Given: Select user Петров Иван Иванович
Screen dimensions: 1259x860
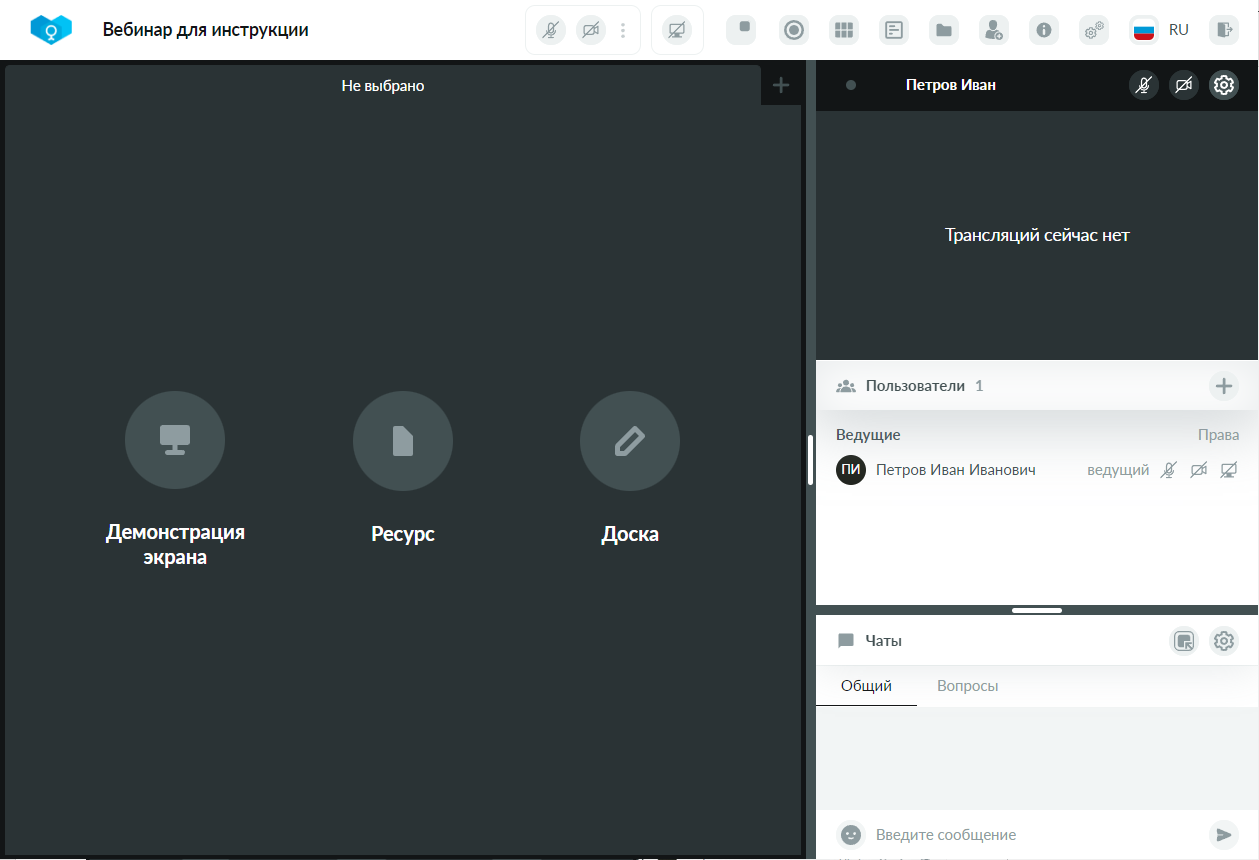Looking at the screenshot, I should (956, 470).
